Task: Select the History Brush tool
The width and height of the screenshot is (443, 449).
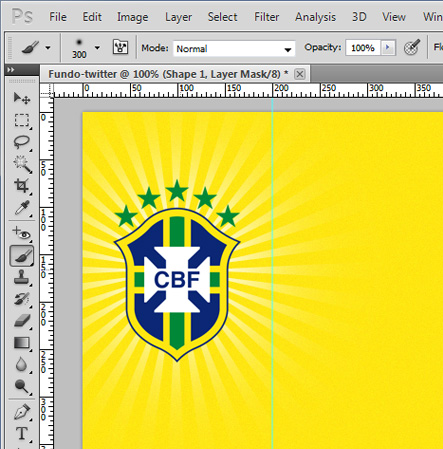Action: (22, 299)
